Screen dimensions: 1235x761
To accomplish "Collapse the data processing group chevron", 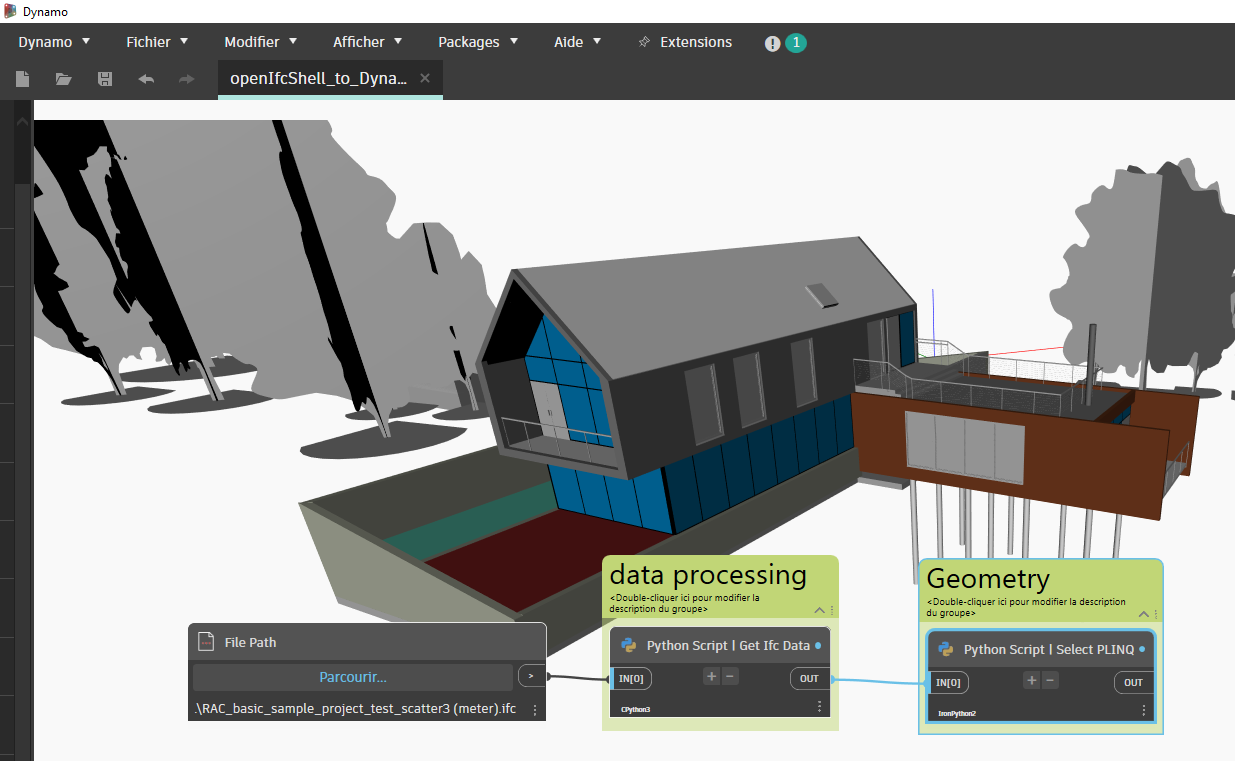I will click(x=820, y=609).
